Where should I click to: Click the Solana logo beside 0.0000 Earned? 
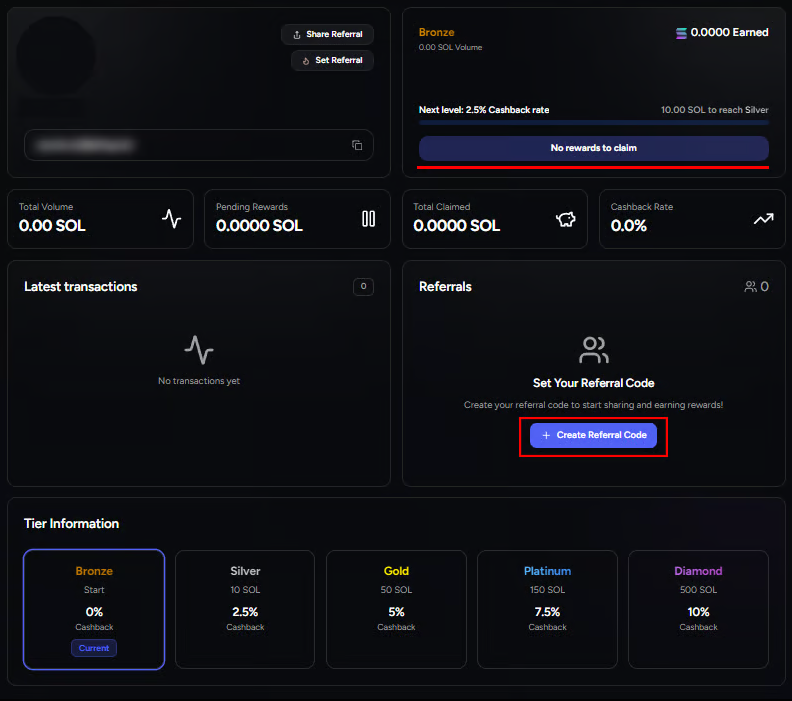[681, 33]
